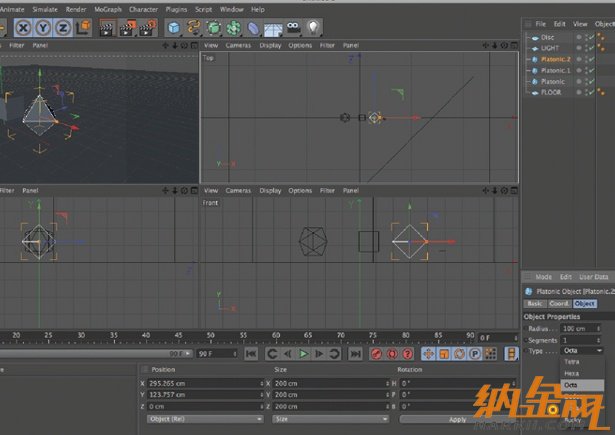This screenshot has height=435, width=615.
Task: Play the animation forwards
Action: (x=303, y=354)
